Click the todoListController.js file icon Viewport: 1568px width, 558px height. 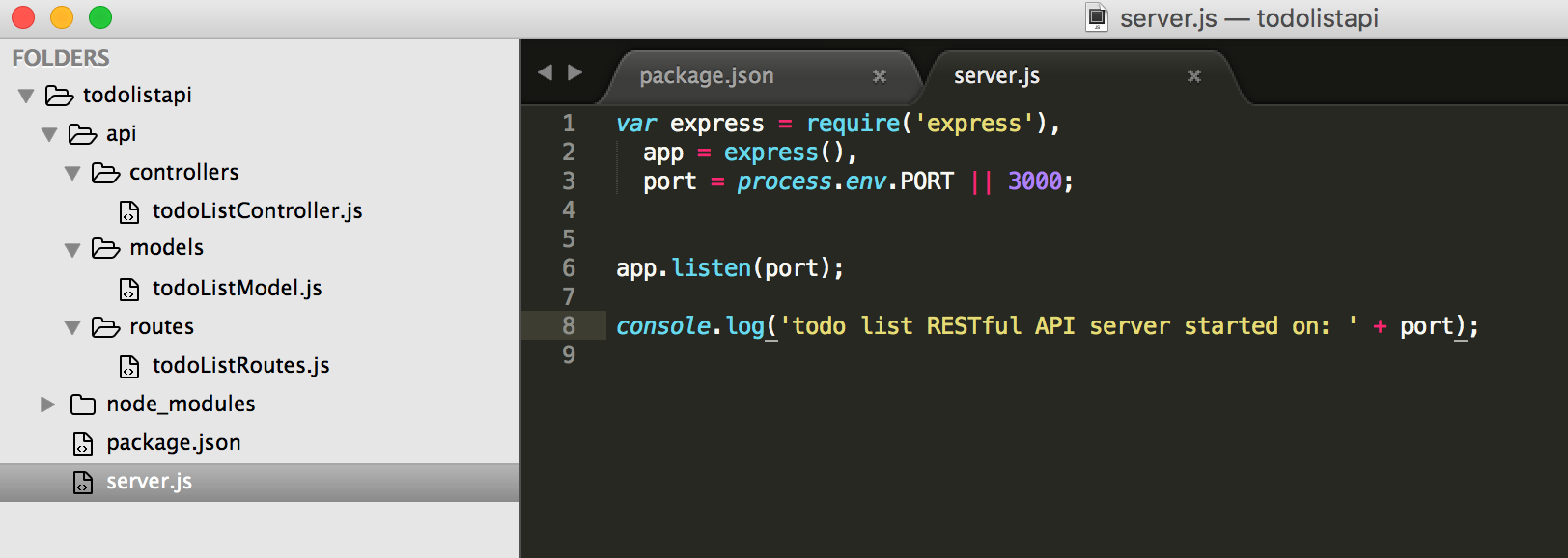(129, 211)
